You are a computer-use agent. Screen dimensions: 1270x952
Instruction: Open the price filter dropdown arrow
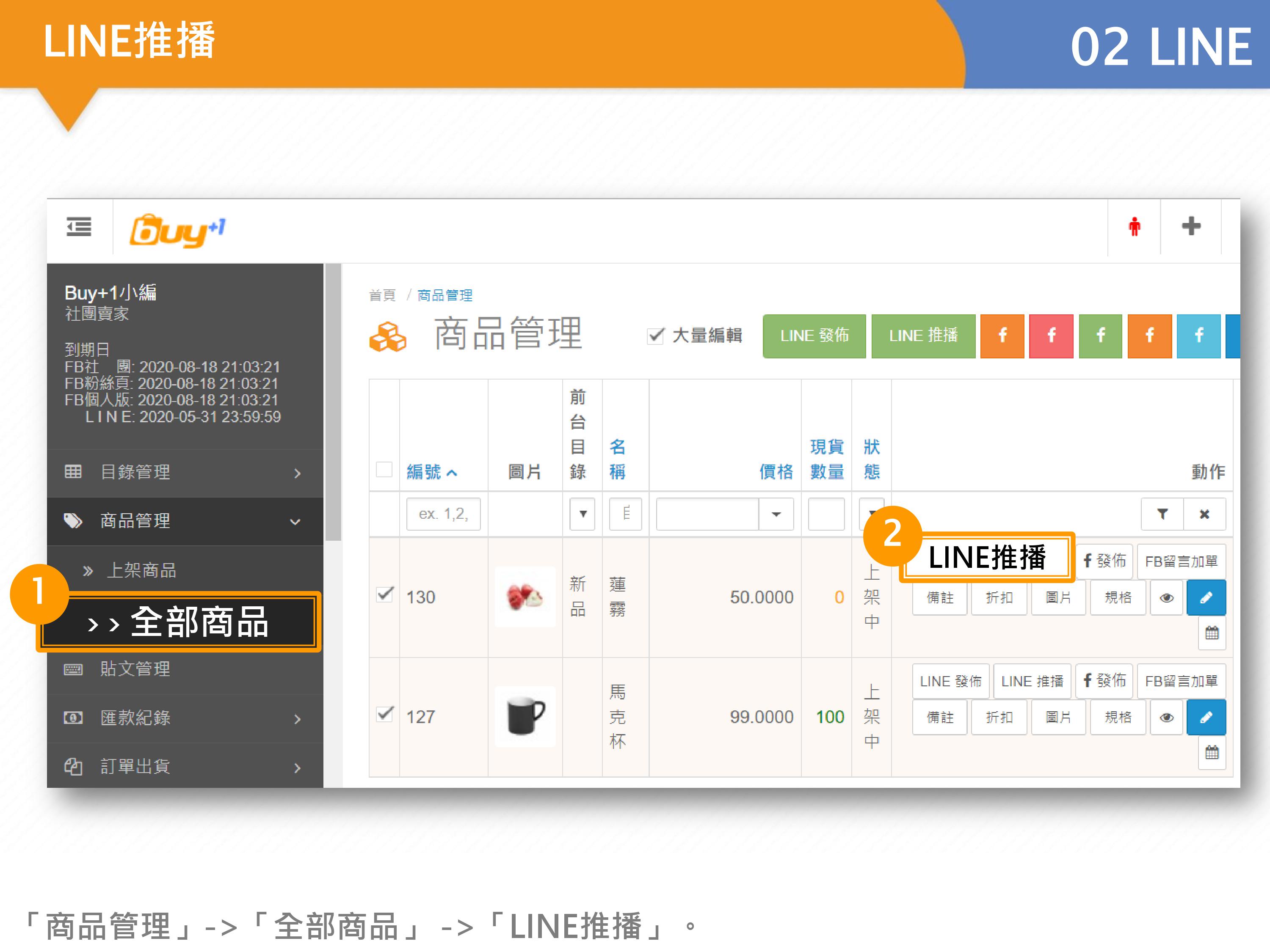pos(776,514)
